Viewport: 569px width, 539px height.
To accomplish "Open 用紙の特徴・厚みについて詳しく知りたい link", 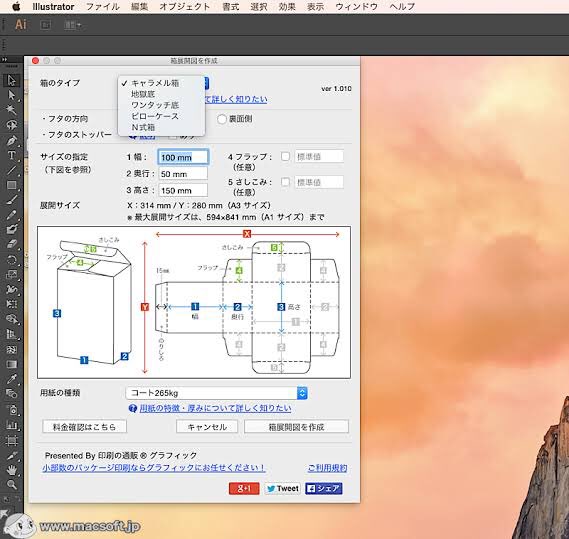I will pyautogui.click(x=215, y=408).
